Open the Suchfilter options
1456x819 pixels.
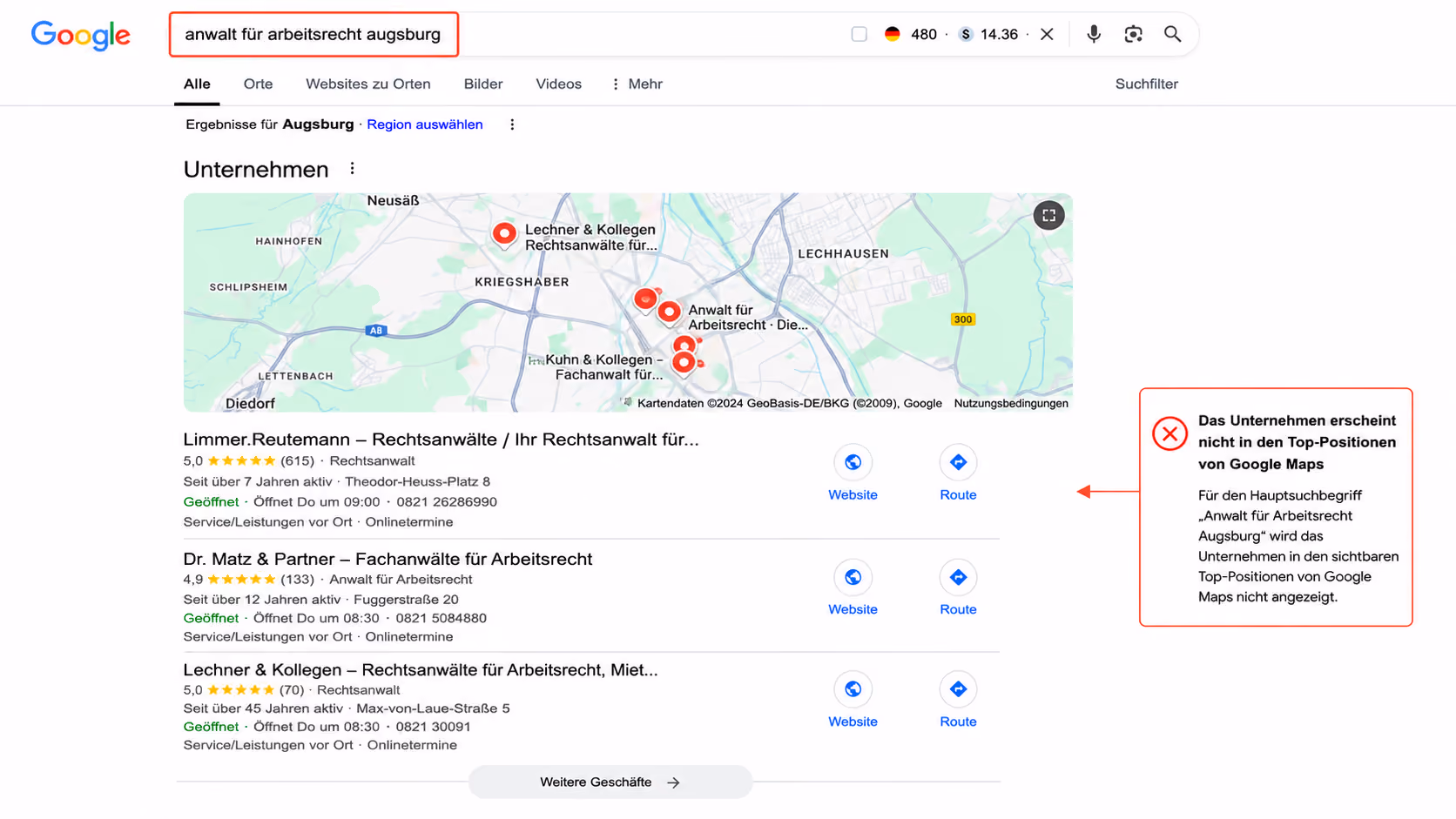point(1146,84)
